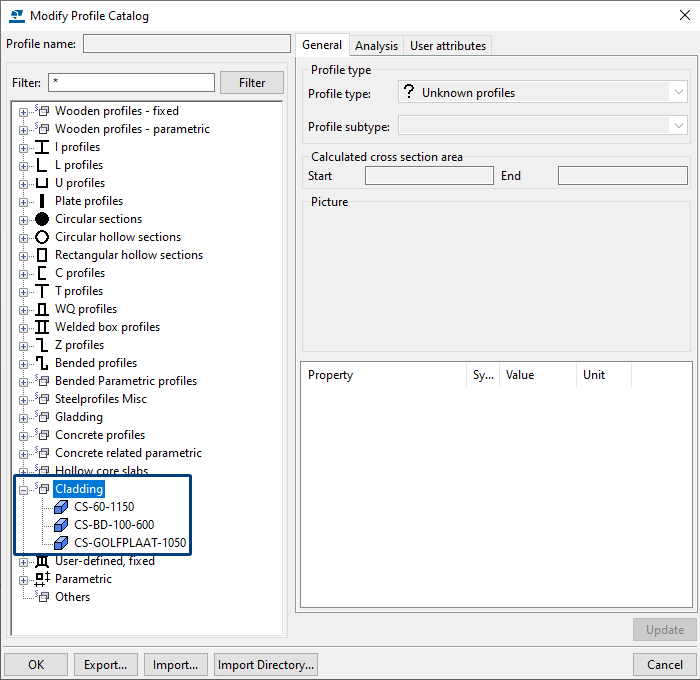This screenshot has height=680, width=700.
Task: Click the I profiles beam icon
Action: (42, 147)
